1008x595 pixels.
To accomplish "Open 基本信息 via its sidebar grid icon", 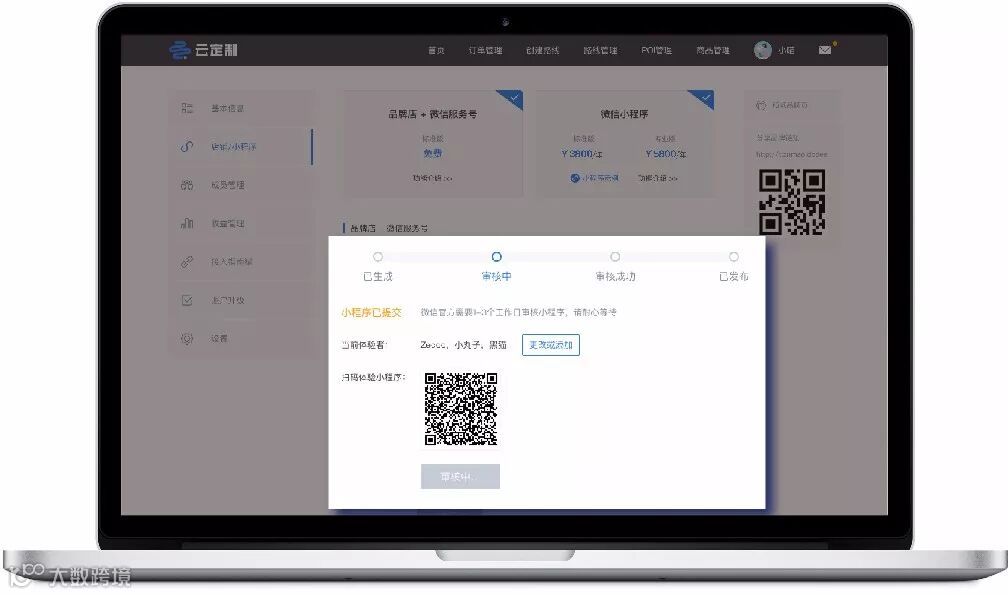I will point(187,108).
